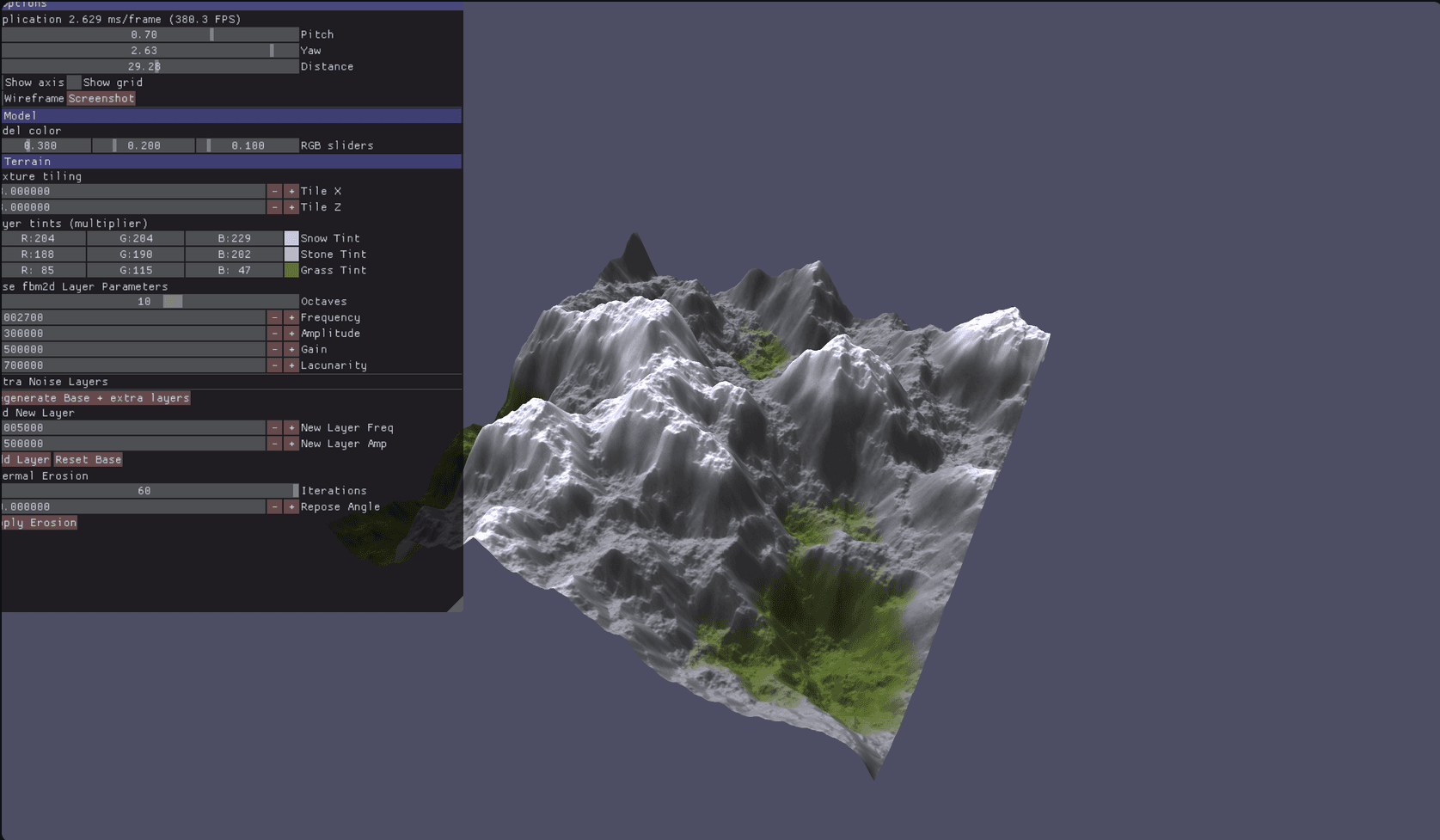Click Grass Tint B: 47 field
Viewport: 1440px width, 840px height.
pyautogui.click(x=234, y=270)
